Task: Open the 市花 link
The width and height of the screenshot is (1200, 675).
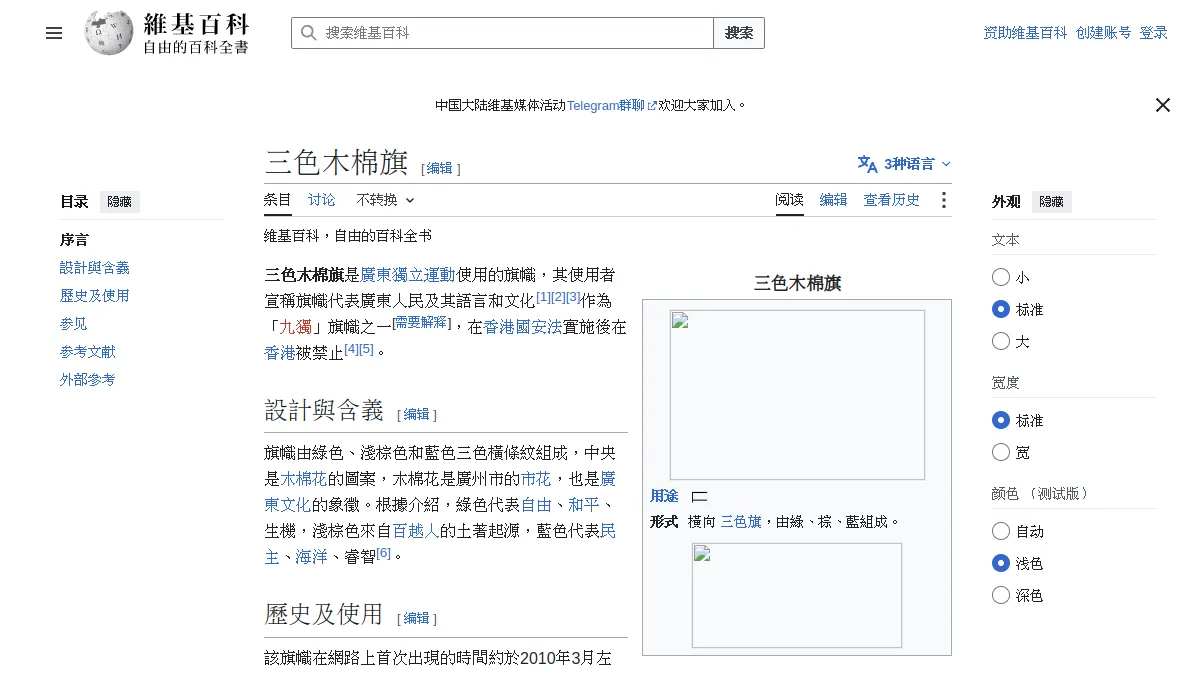Action: pyautogui.click(x=536, y=478)
